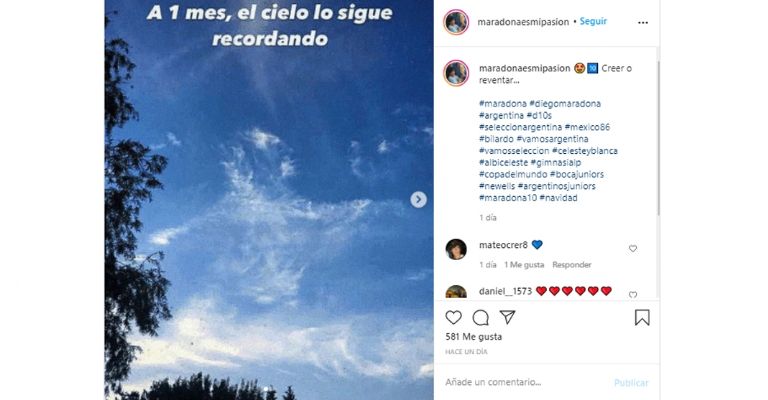The image size is (768, 400).
Task: Go to next photo arrow
Action: [x=418, y=199]
